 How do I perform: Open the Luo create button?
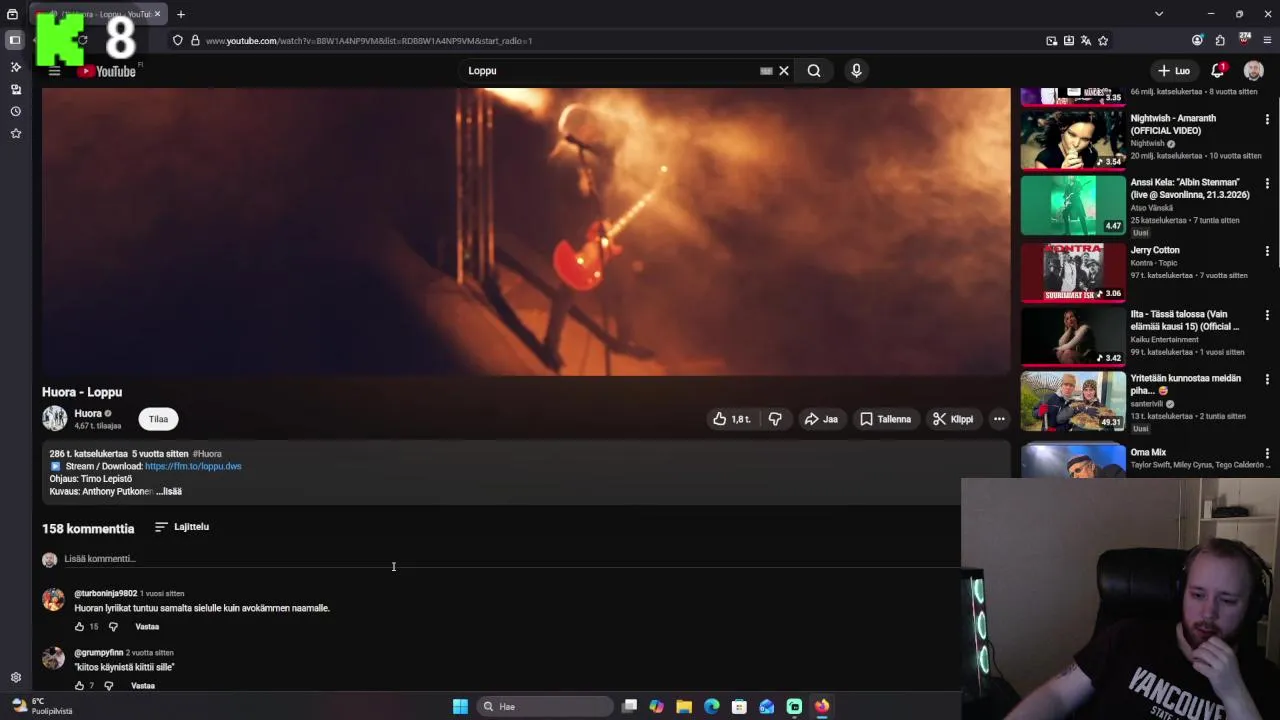tap(1174, 71)
